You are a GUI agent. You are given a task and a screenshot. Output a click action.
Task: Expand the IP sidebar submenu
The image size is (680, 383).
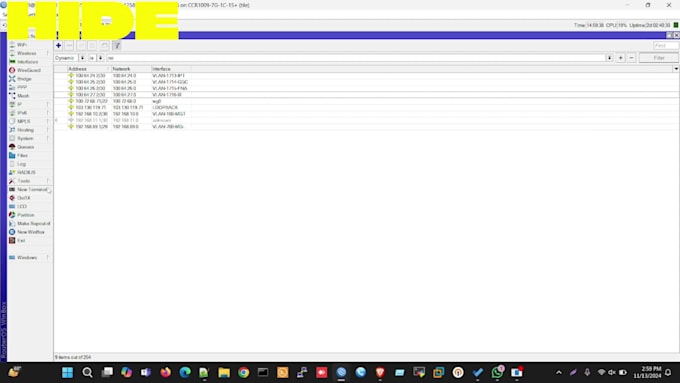[20, 104]
